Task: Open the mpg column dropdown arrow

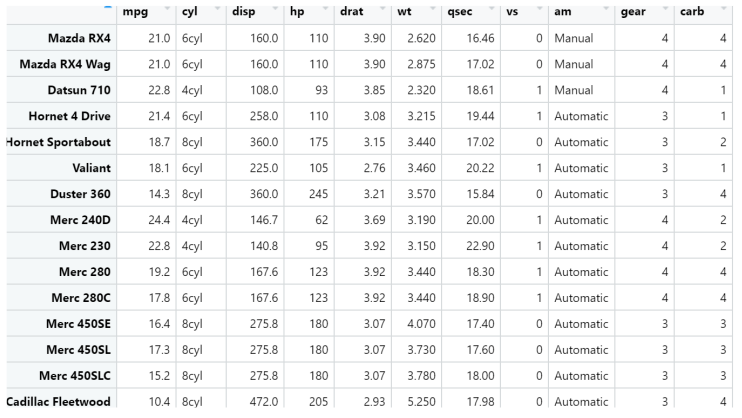Action: click(x=167, y=9)
